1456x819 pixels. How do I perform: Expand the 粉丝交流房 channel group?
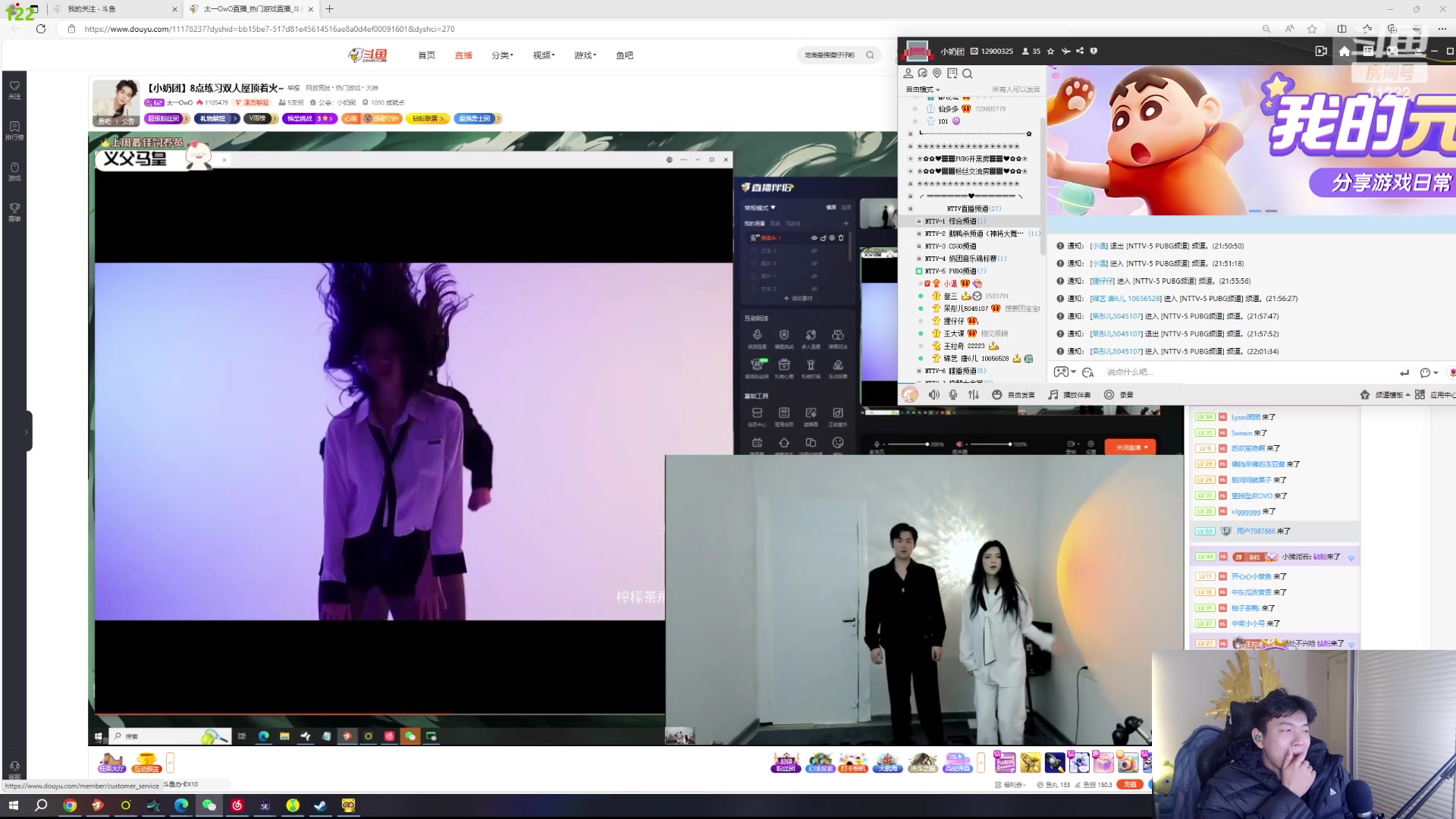911,171
